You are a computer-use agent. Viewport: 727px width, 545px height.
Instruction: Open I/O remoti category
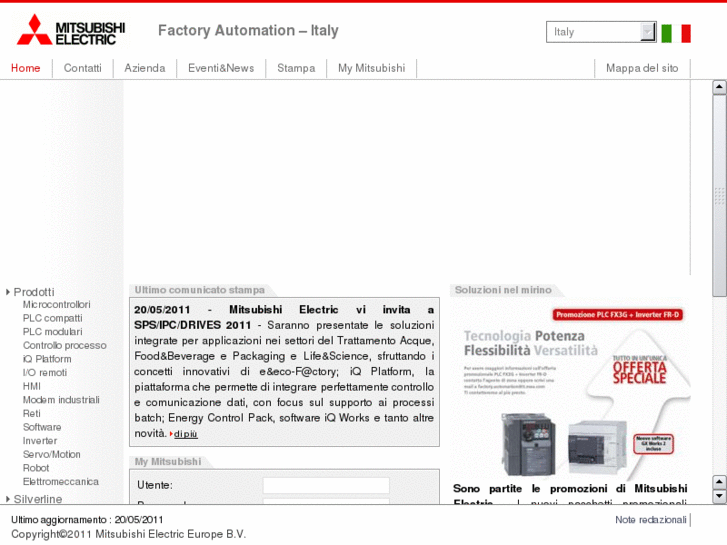pos(45,372)
